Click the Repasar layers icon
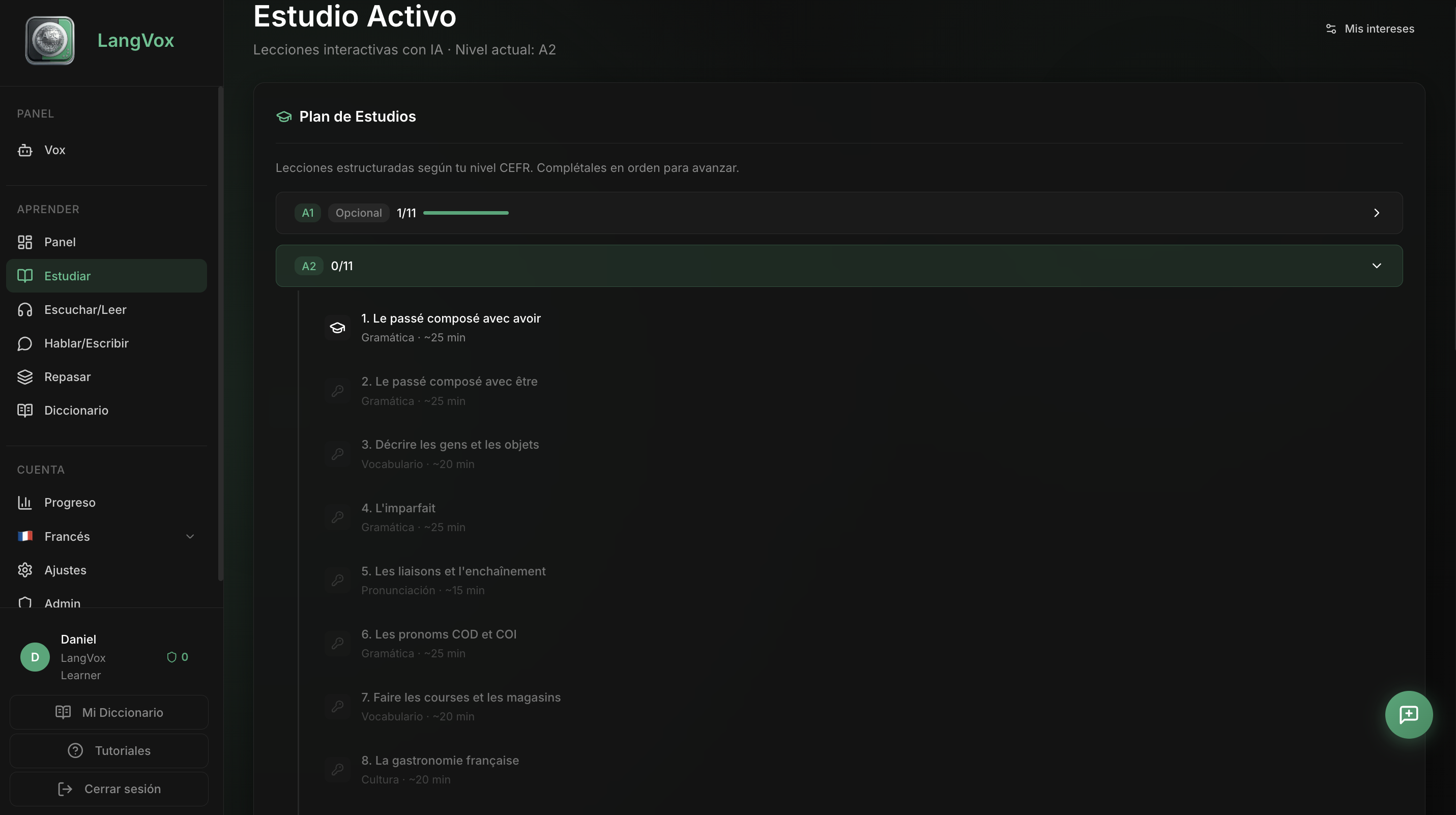Viewport: 1456px width, 815px height. click(25, 377)
